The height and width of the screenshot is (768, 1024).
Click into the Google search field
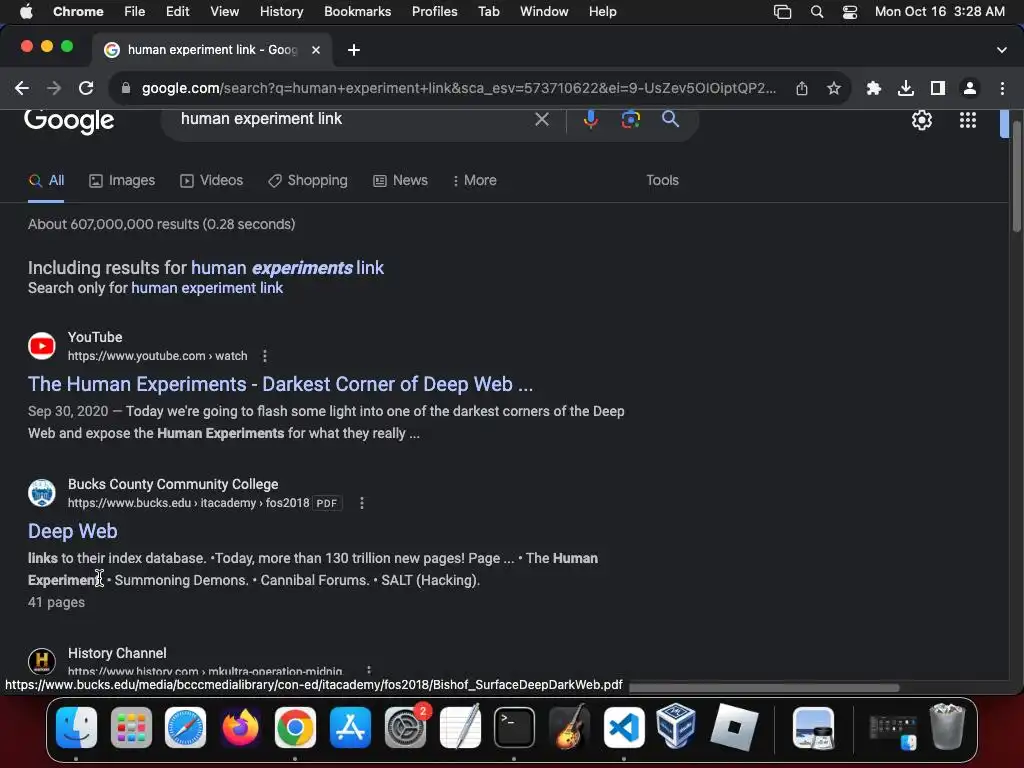click(353, 119)
